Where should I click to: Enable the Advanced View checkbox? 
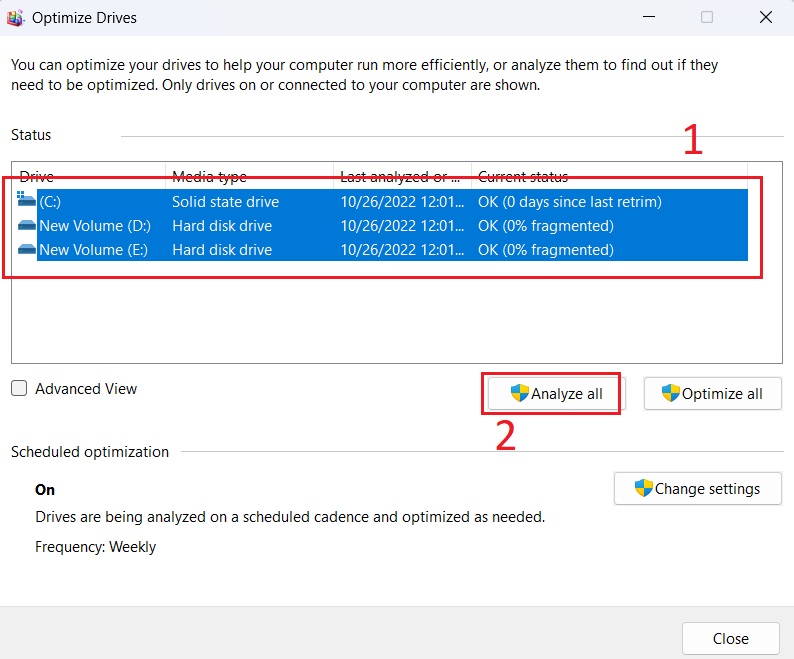(x=19, y=389)
